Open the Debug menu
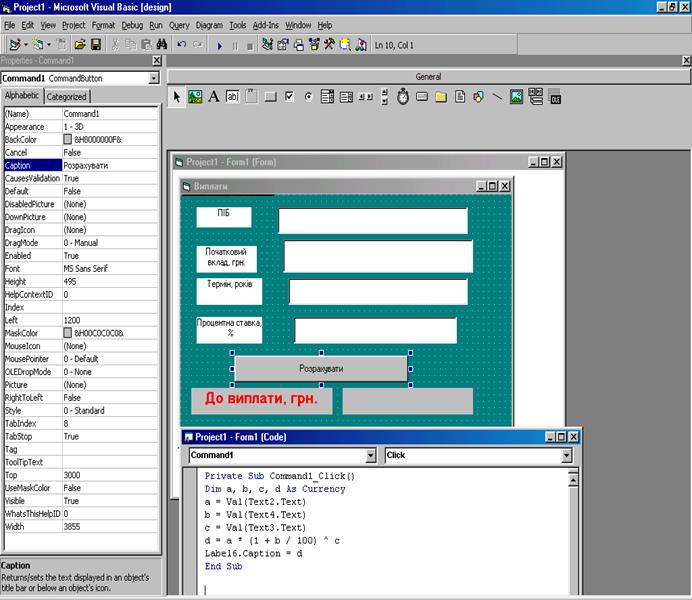 132,24
